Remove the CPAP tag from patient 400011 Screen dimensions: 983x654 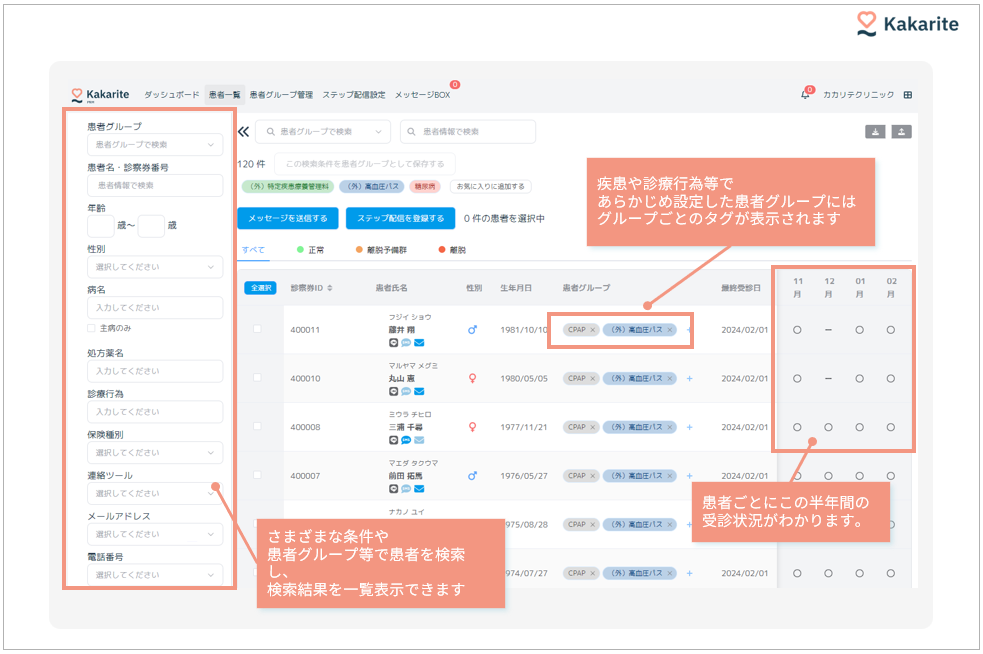pyautogui.click(x=593, y=330)
